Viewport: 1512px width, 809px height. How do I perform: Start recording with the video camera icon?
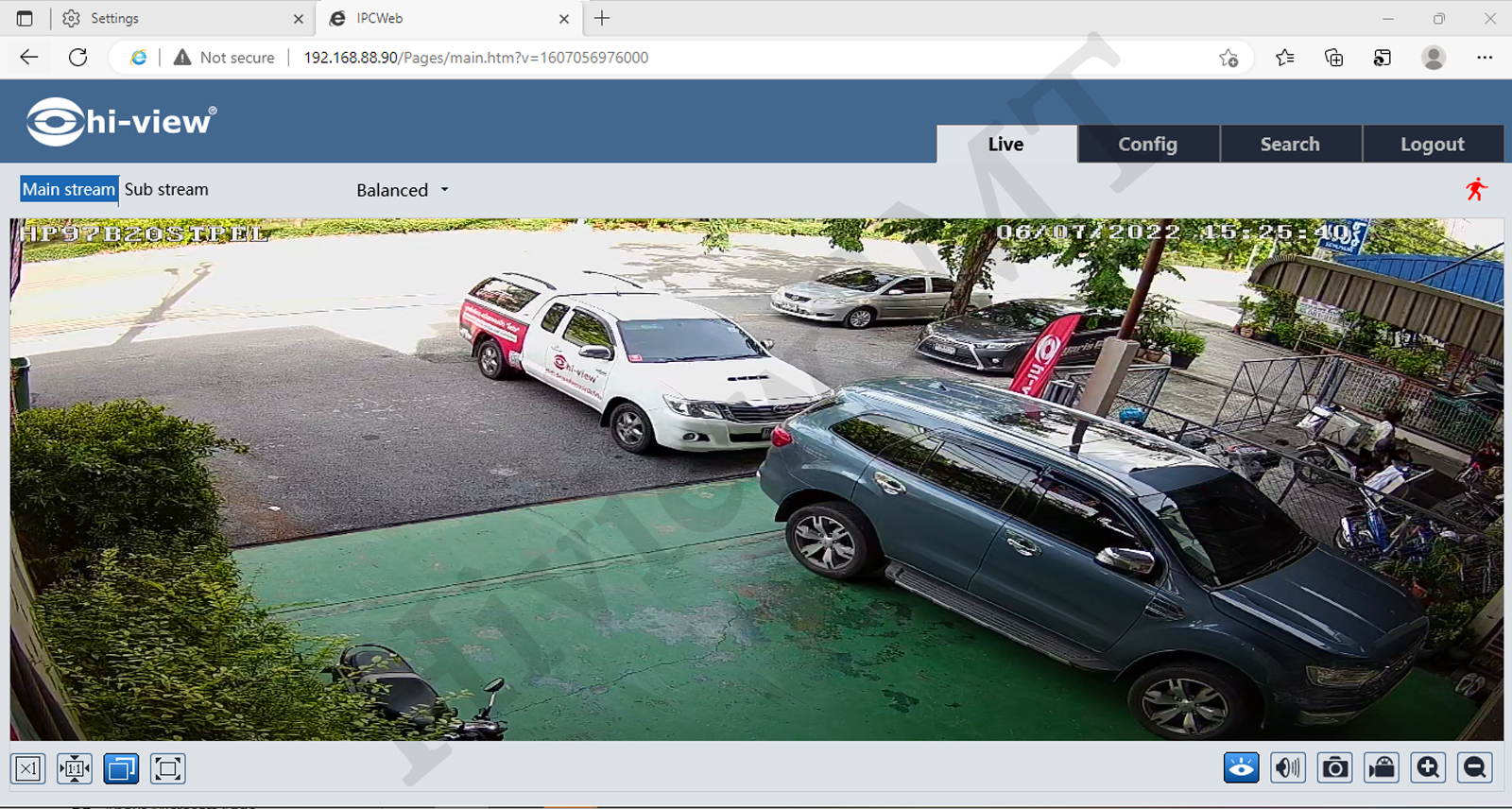[x=1382, y=767]
